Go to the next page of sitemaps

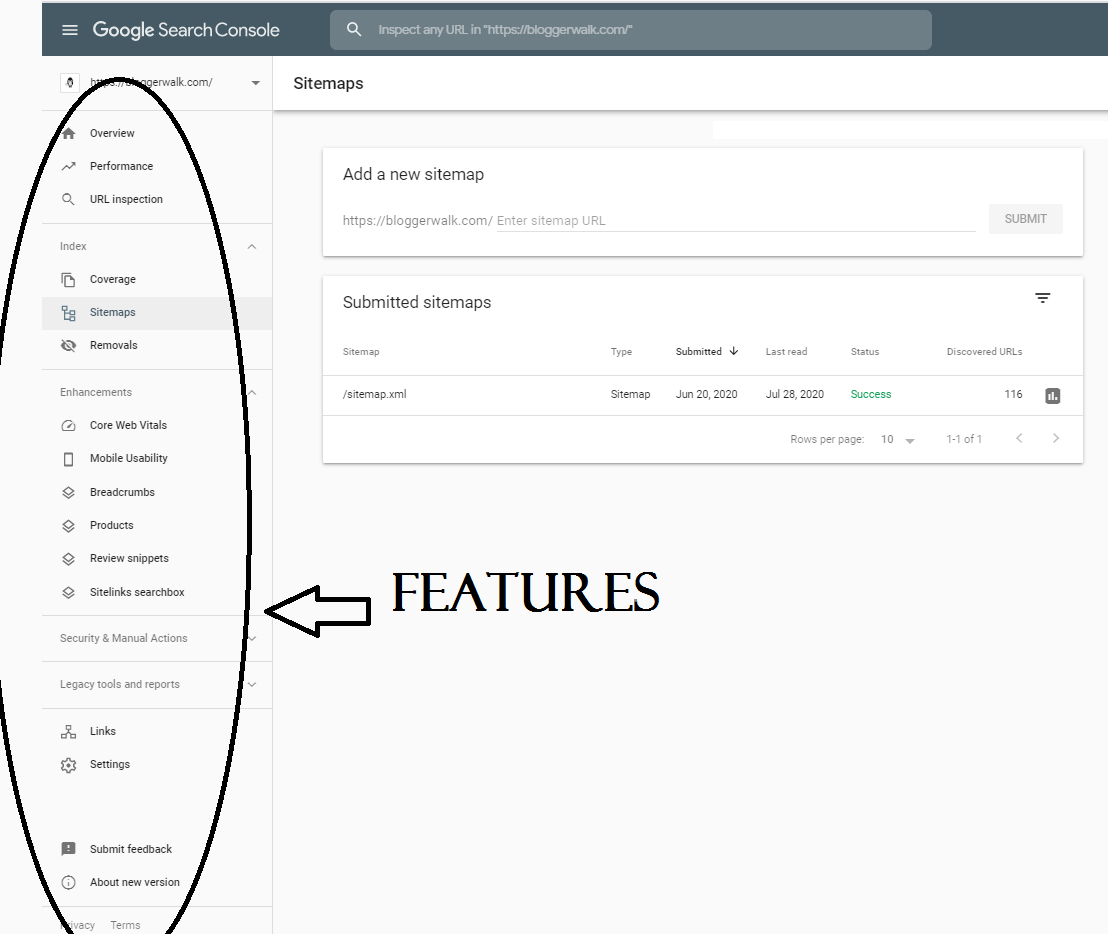point(1056,439)
